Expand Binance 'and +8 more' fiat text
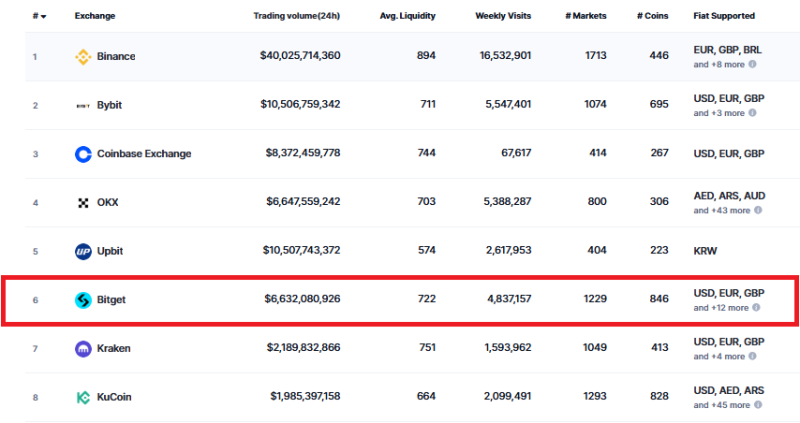The height and width of the screenshot is (423, 800). tap(719, 65)
